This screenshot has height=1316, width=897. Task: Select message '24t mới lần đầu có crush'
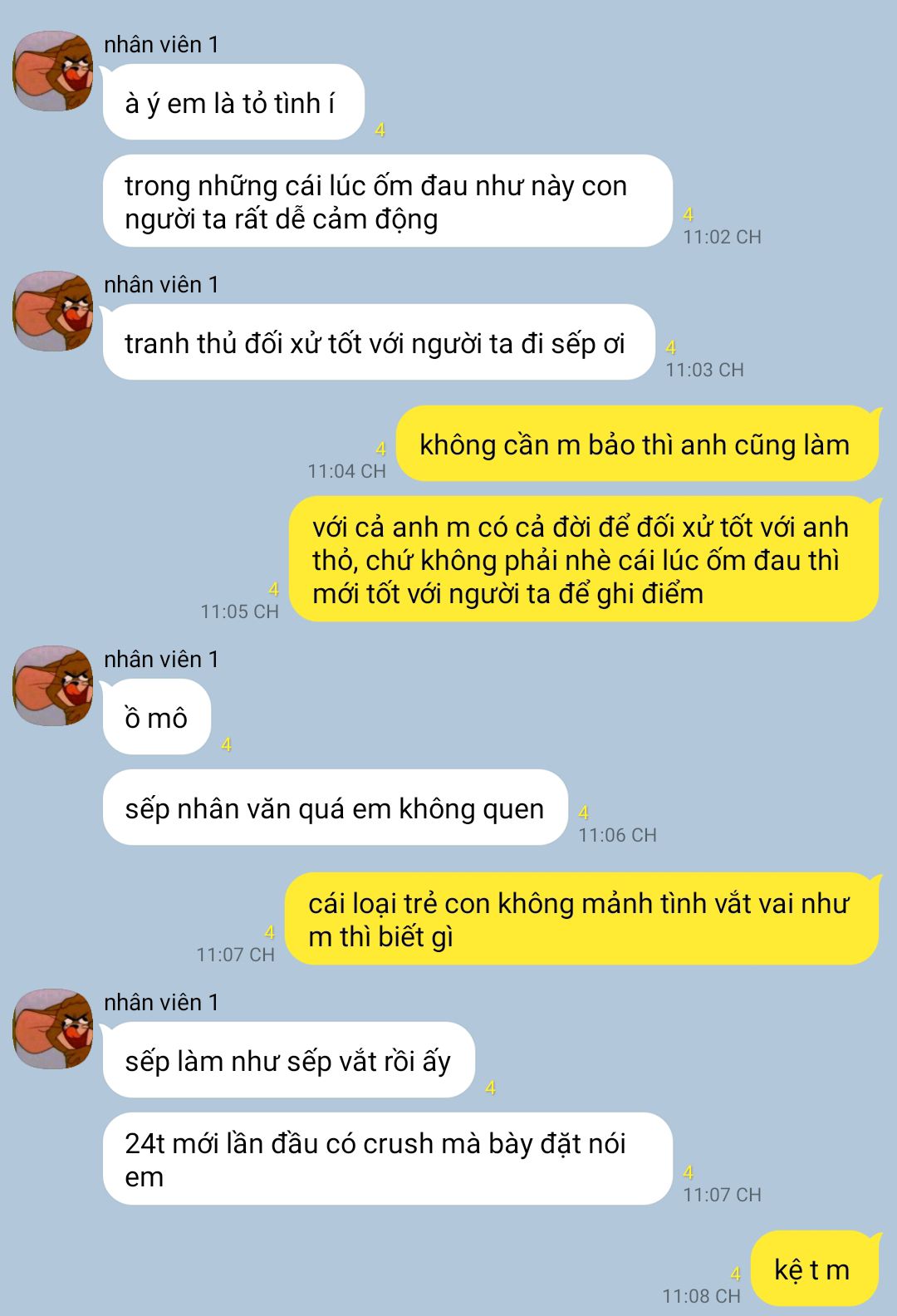387,1160
